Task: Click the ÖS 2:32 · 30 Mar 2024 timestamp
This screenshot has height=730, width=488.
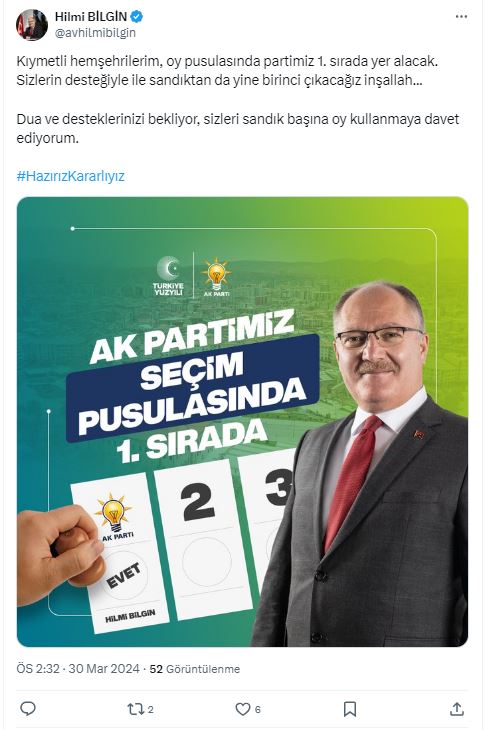Action: [x=78, y=669]
